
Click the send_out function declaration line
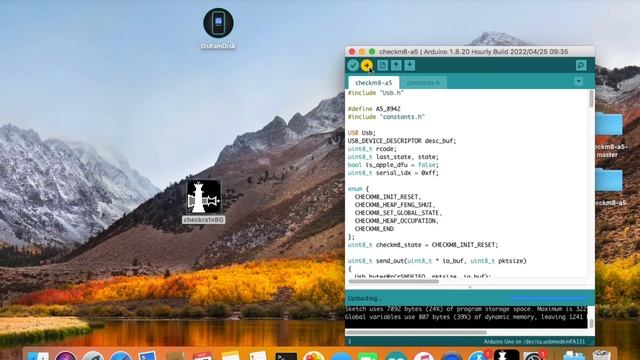(x=437, y=261)
